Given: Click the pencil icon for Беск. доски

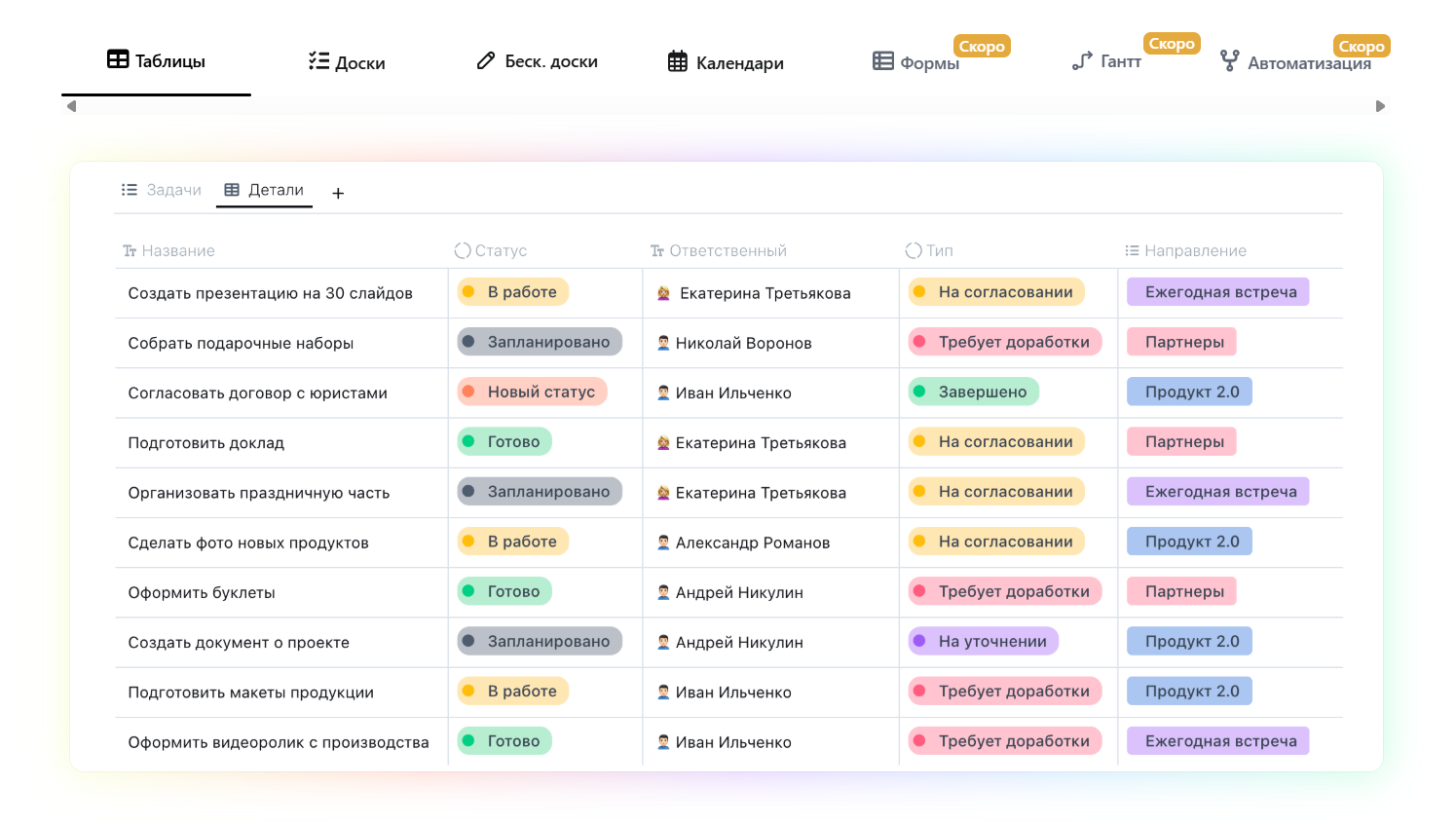Looking at the screenshot, I should pyautogui.click(x=486, y=61).
